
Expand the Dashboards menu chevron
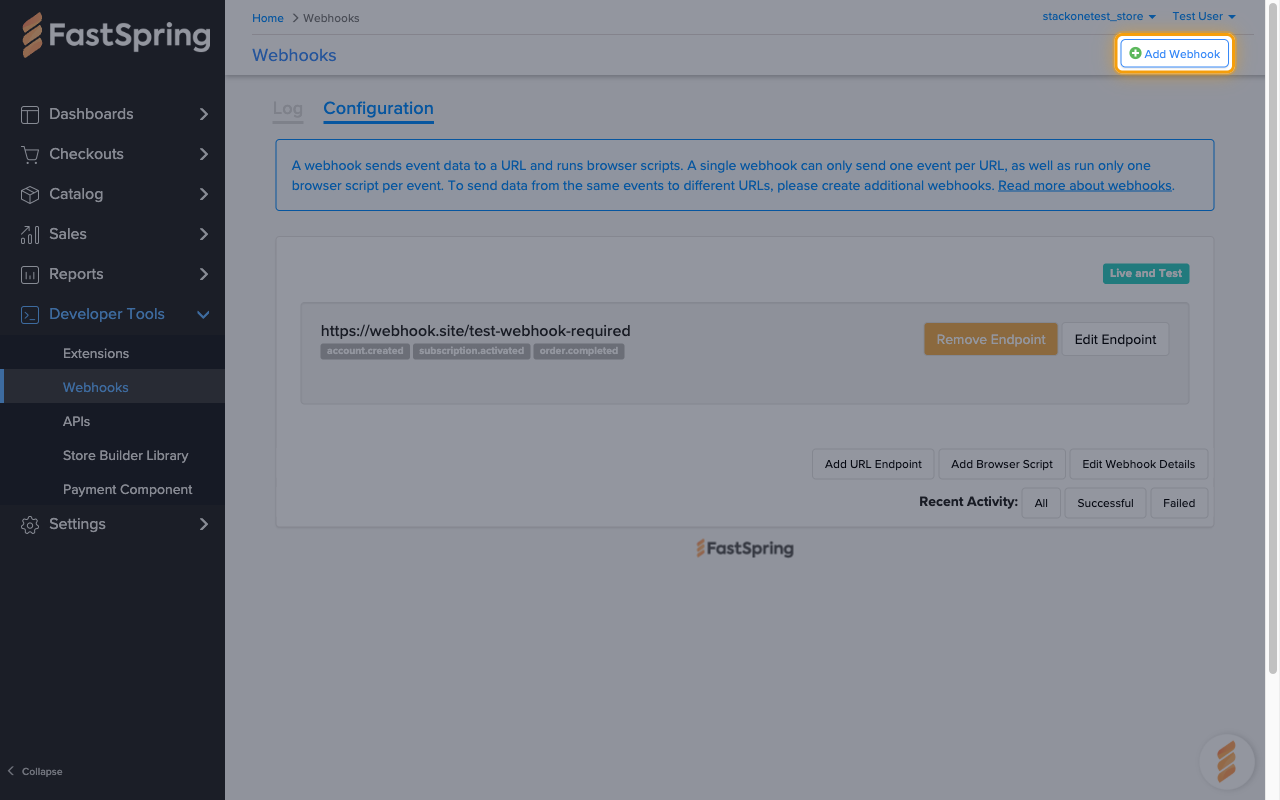click(204, 114)
